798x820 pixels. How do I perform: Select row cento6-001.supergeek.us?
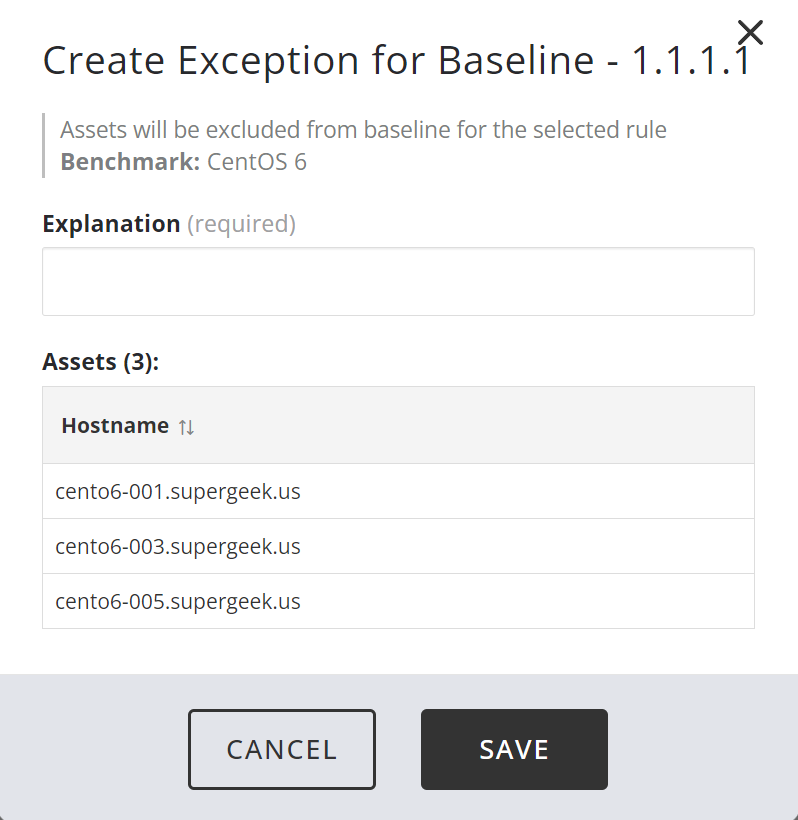coord(178,492)
